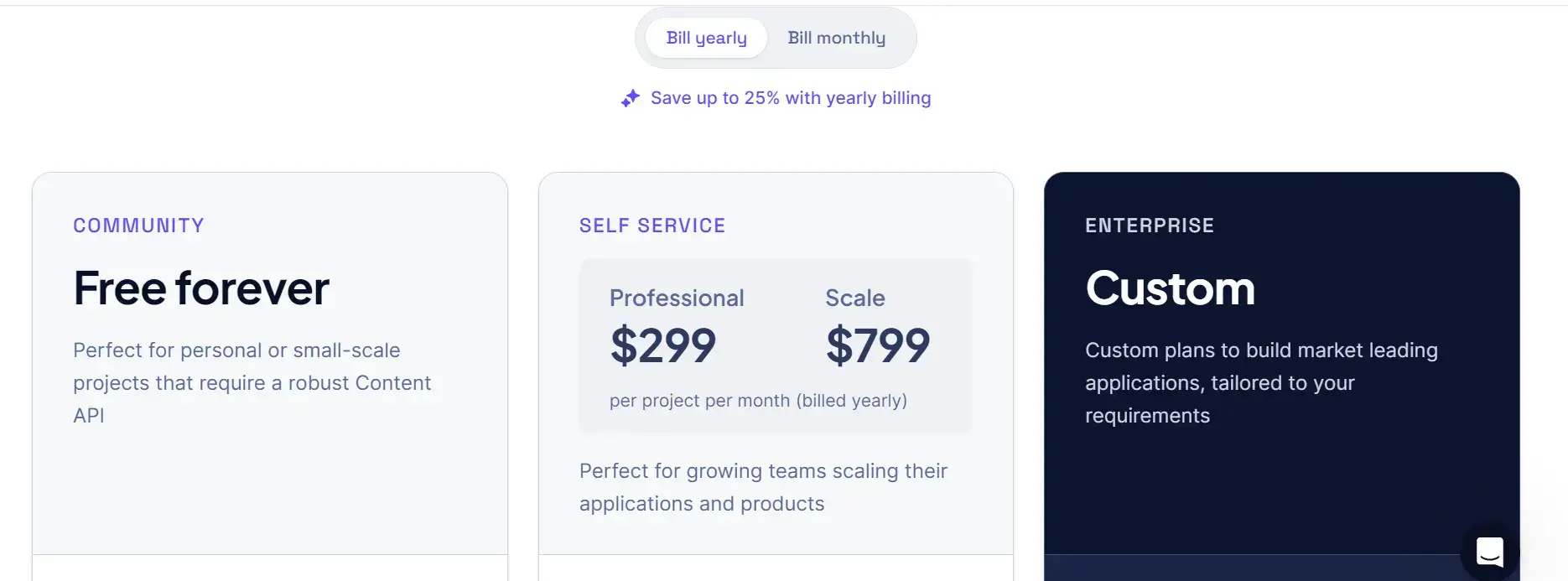
Task: Click the Community plan description text
Action: point(252,382)
